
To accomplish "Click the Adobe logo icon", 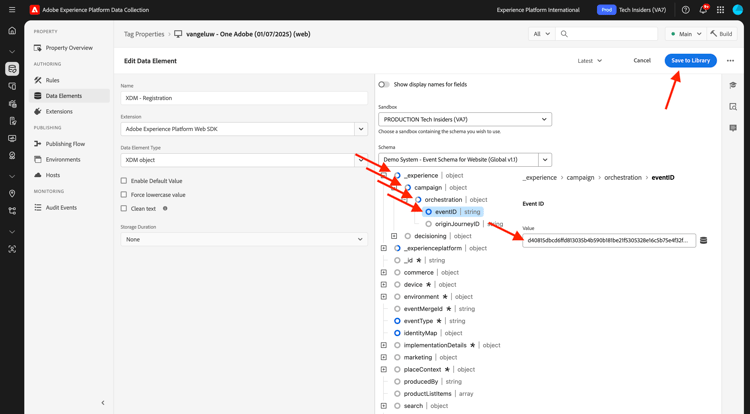I will click(34, 10).
